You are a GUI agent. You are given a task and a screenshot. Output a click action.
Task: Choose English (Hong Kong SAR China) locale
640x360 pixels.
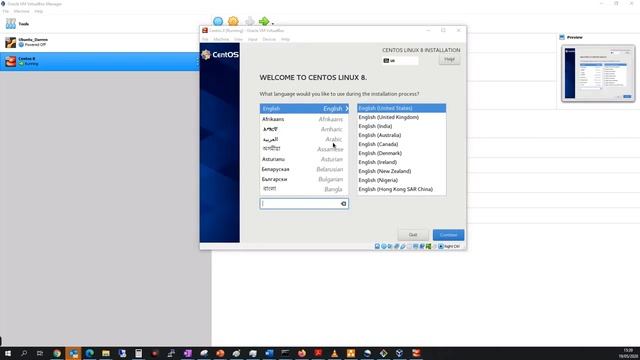(402, 189)
